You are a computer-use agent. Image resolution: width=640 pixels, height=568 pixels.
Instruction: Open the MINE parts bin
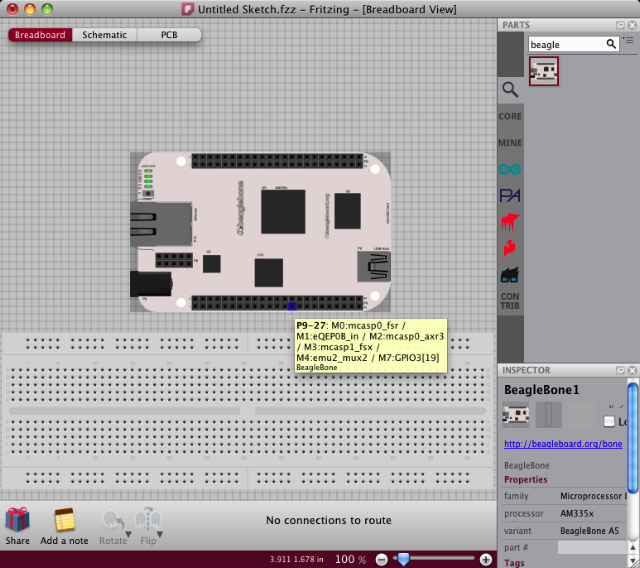click(x=510, y=143)
